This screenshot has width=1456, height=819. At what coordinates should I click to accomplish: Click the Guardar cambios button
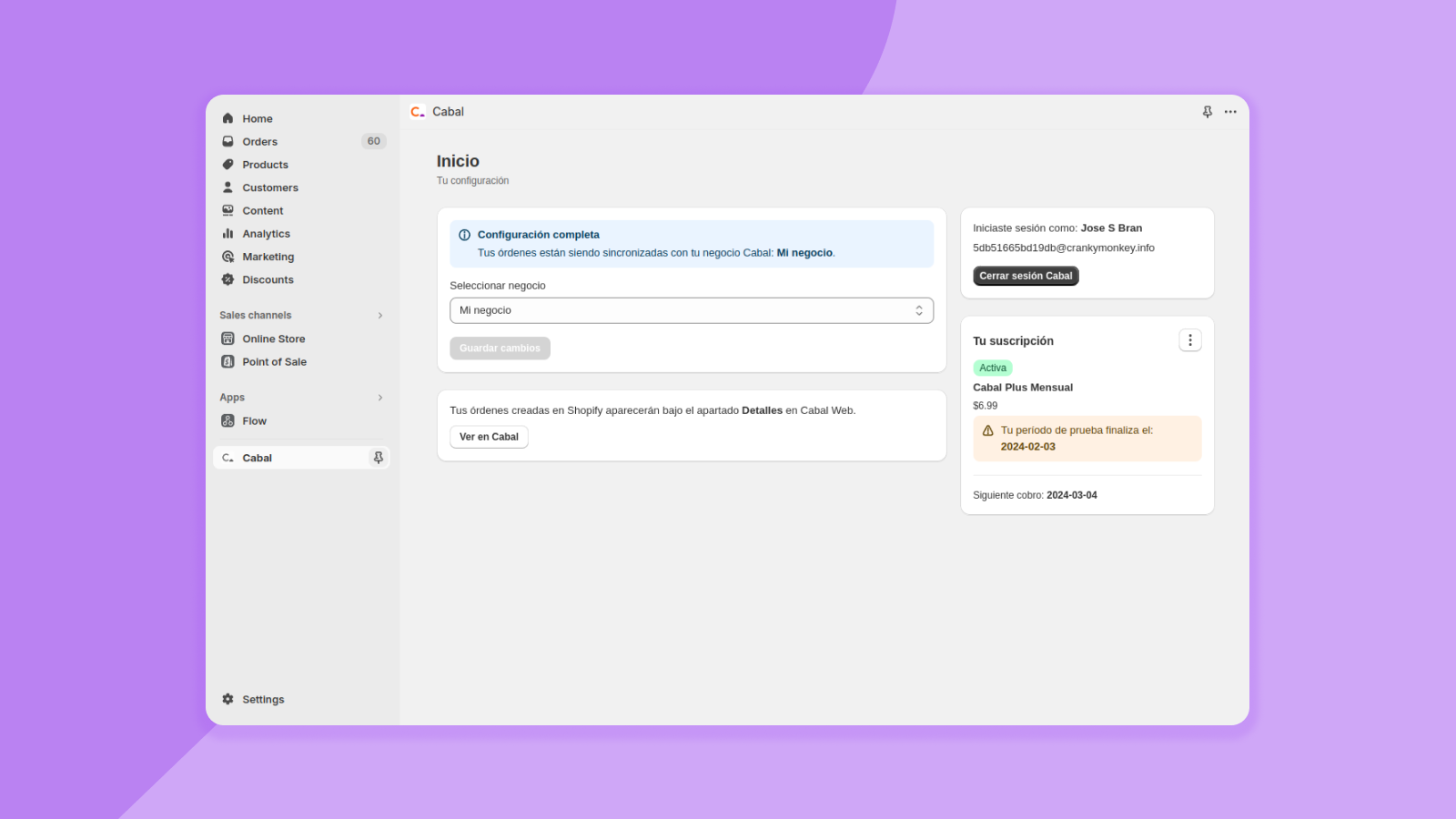point(500,349)
